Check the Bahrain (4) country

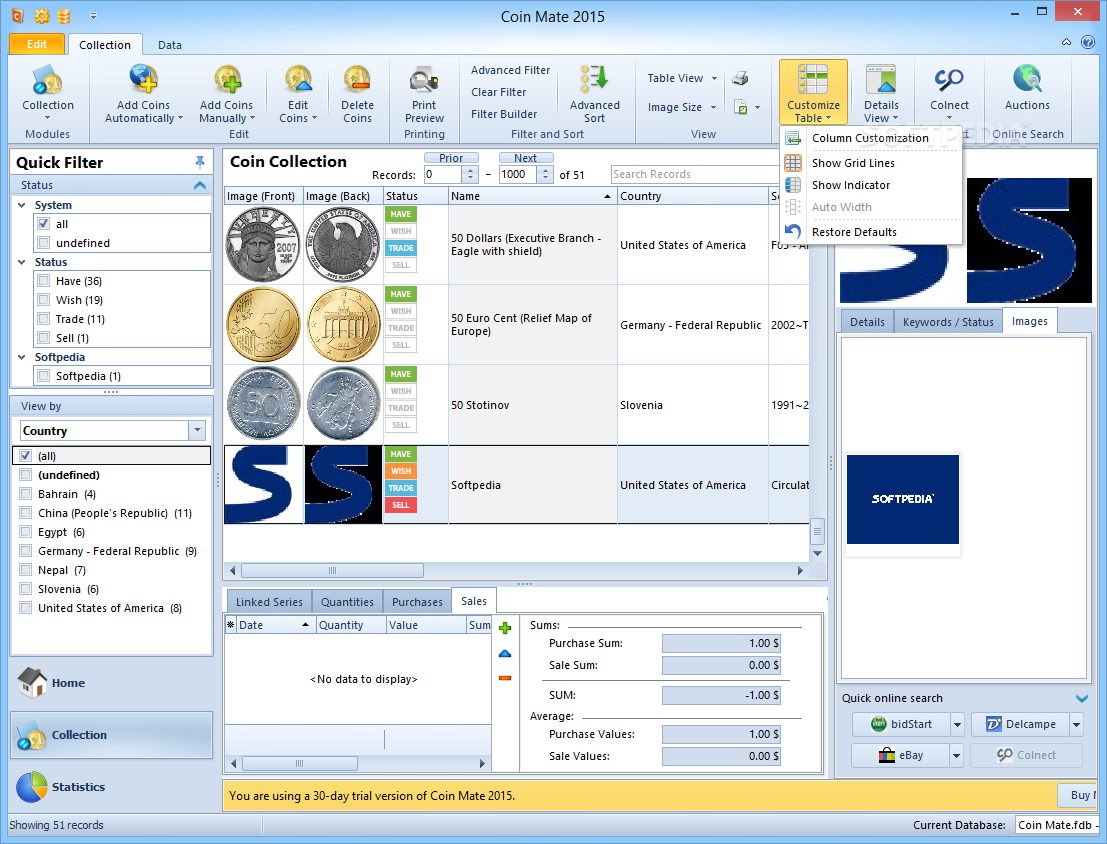pyautogui.click(x=26, y=494)
